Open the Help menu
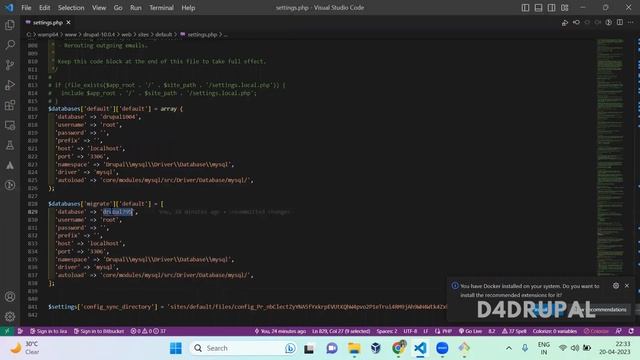The image size is (640, 360). pos(188,8)
